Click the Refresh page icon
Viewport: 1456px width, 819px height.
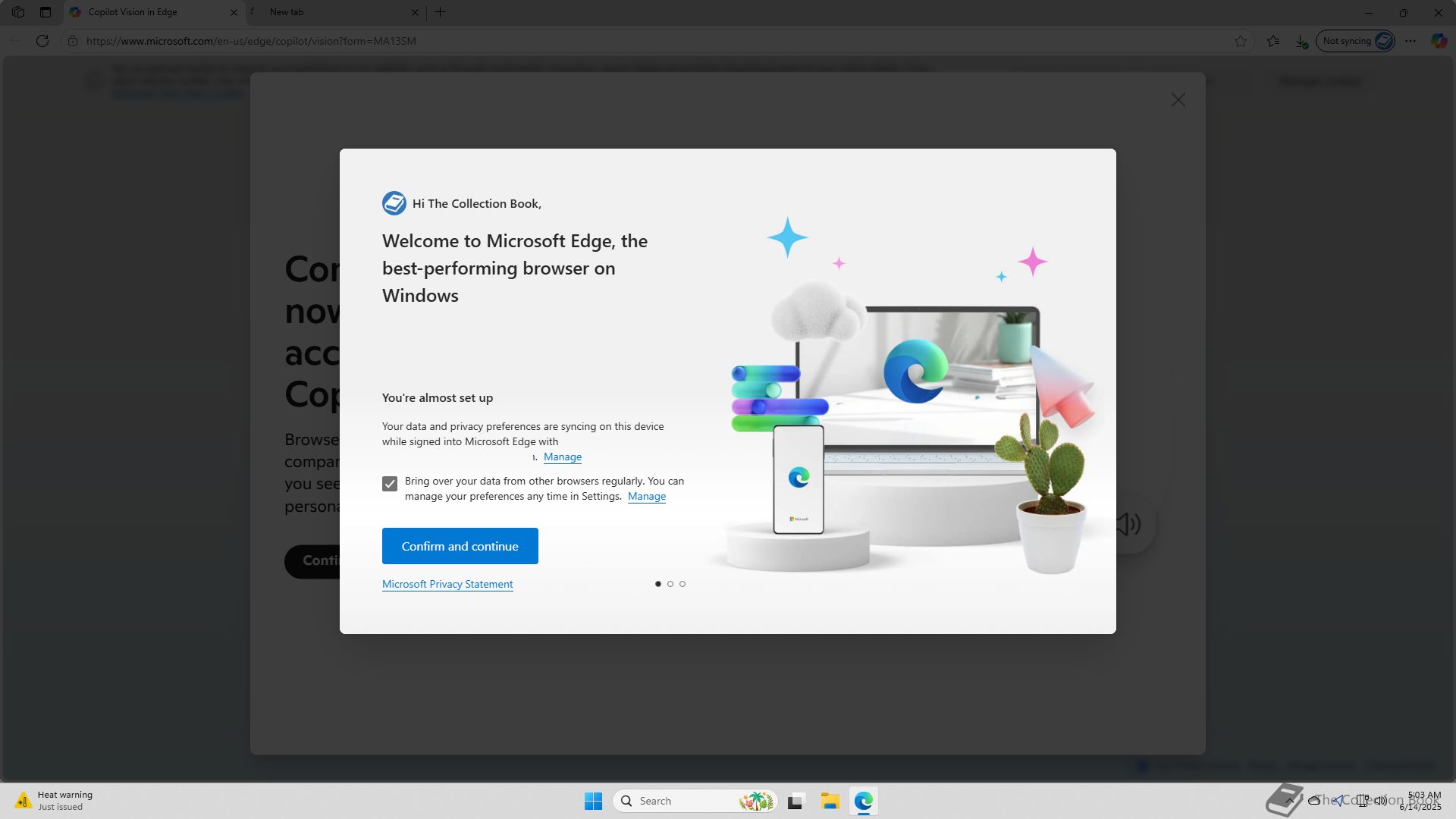coord(42,41)
